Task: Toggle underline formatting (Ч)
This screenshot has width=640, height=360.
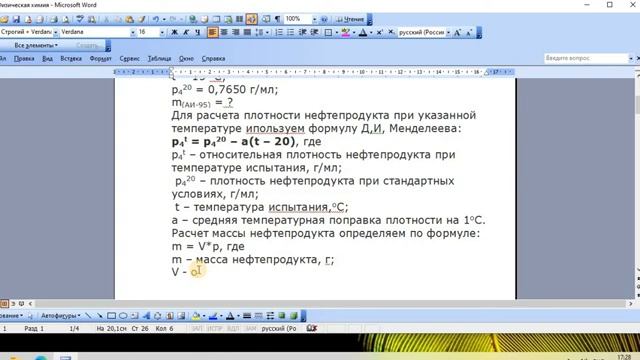Action: (x=198, y=32)
